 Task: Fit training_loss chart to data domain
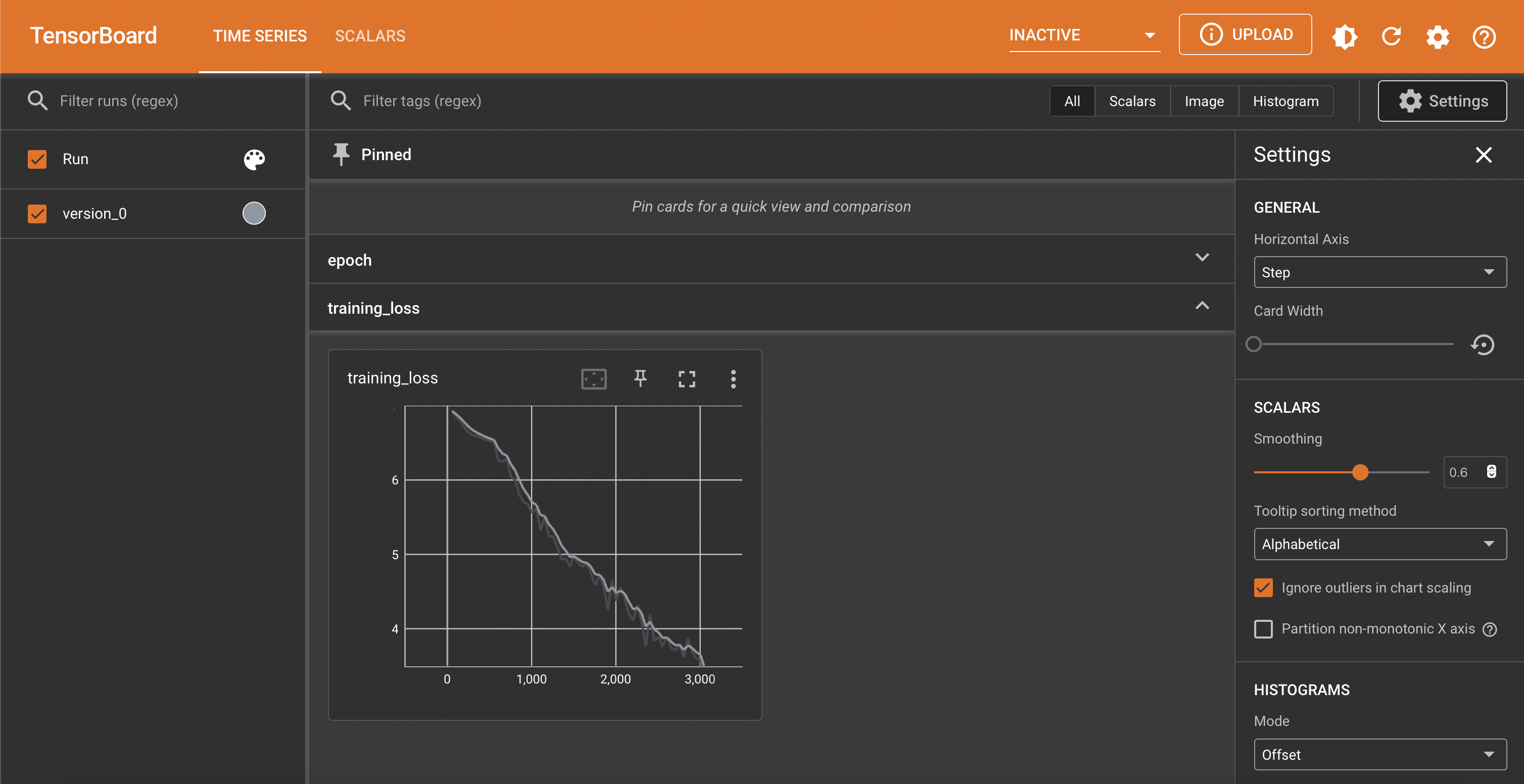(593, 379)
